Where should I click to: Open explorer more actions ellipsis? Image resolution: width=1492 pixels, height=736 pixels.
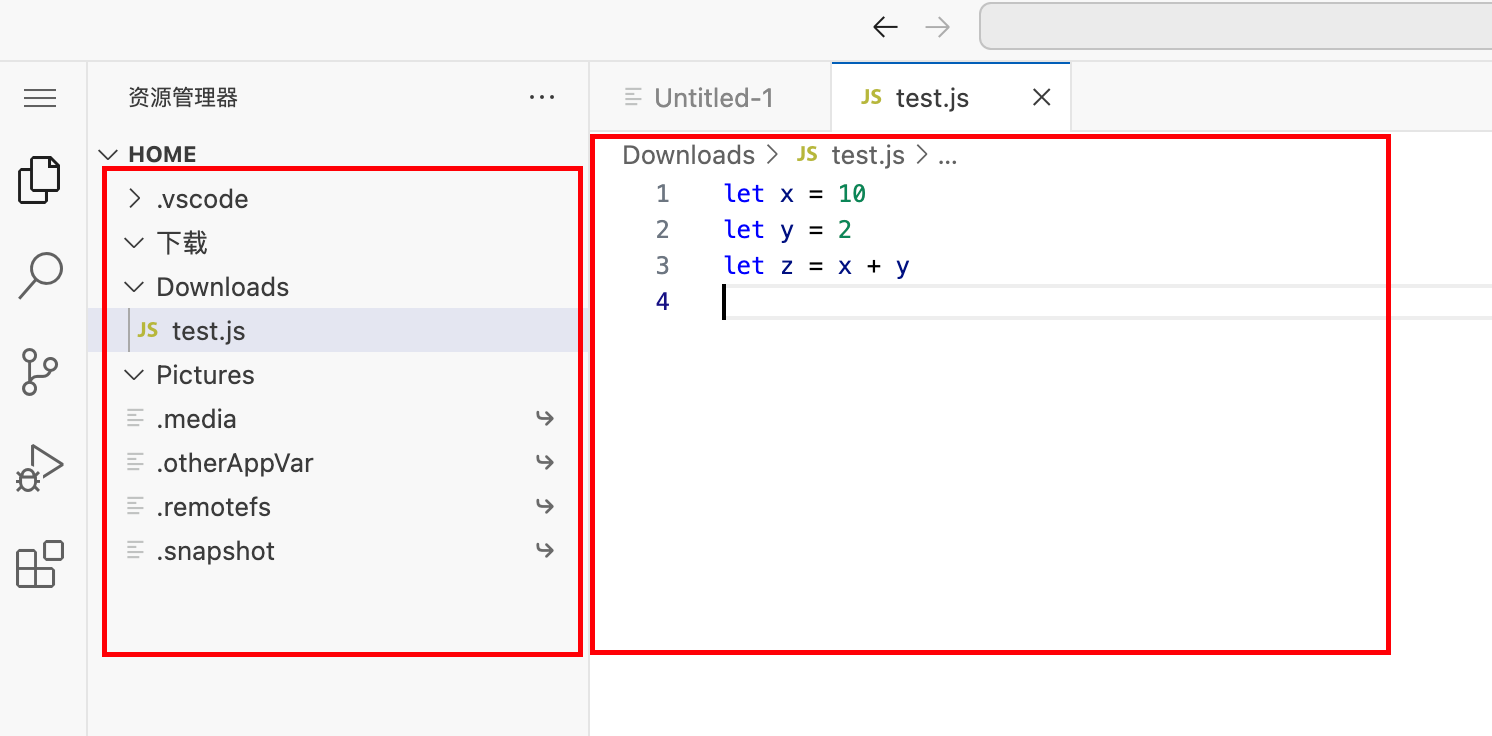tap(541, 97)
